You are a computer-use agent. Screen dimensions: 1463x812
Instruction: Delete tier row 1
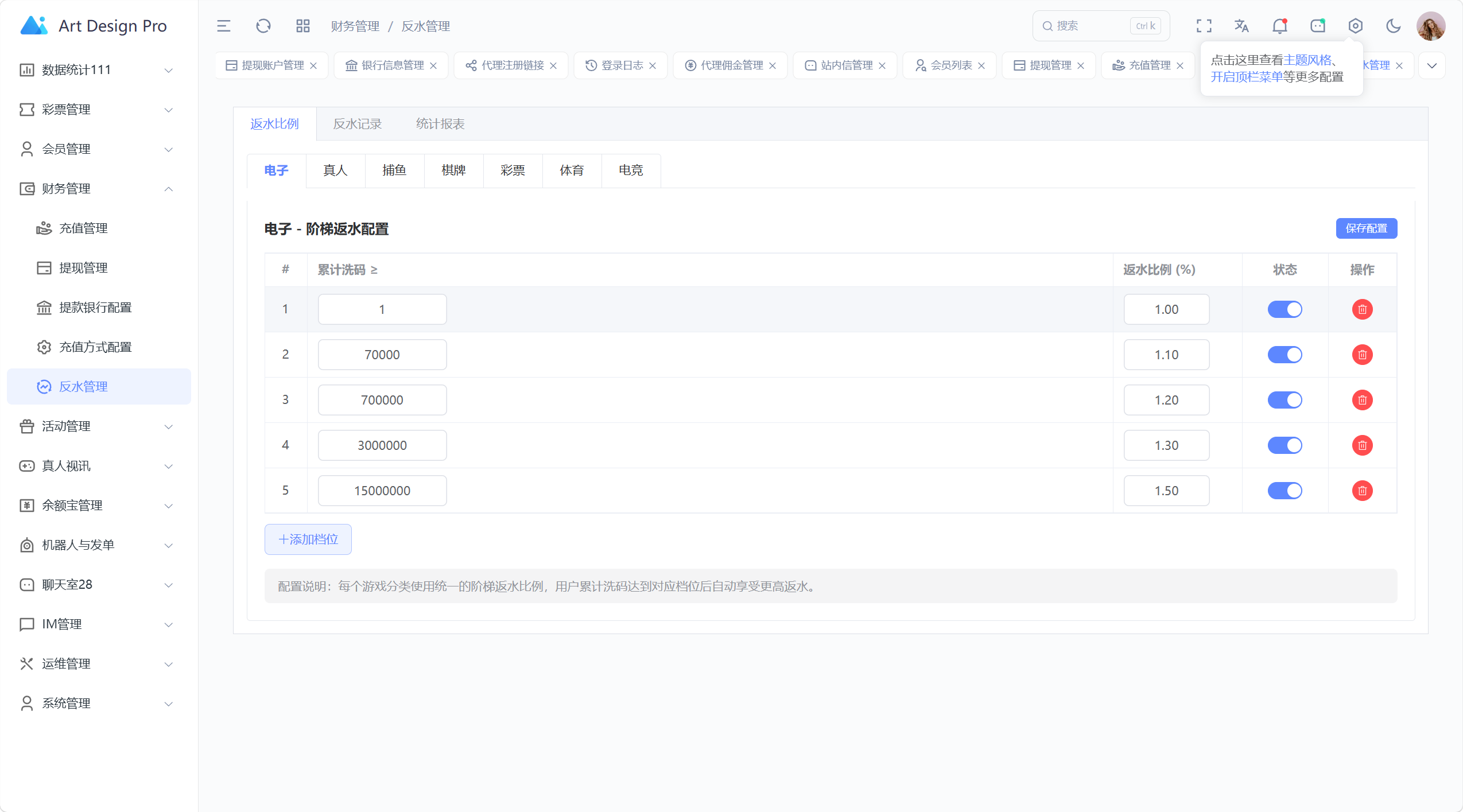[1362, 309]
